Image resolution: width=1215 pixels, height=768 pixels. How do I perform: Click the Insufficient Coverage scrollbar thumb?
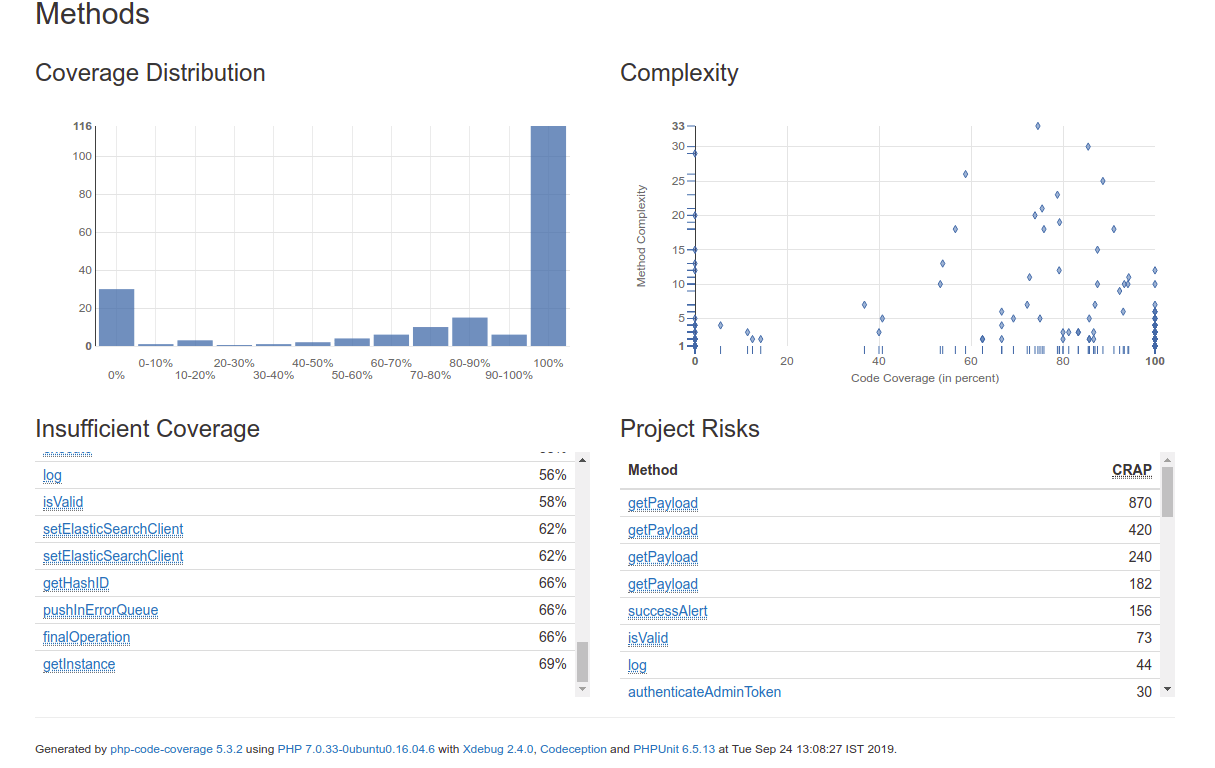583,661
